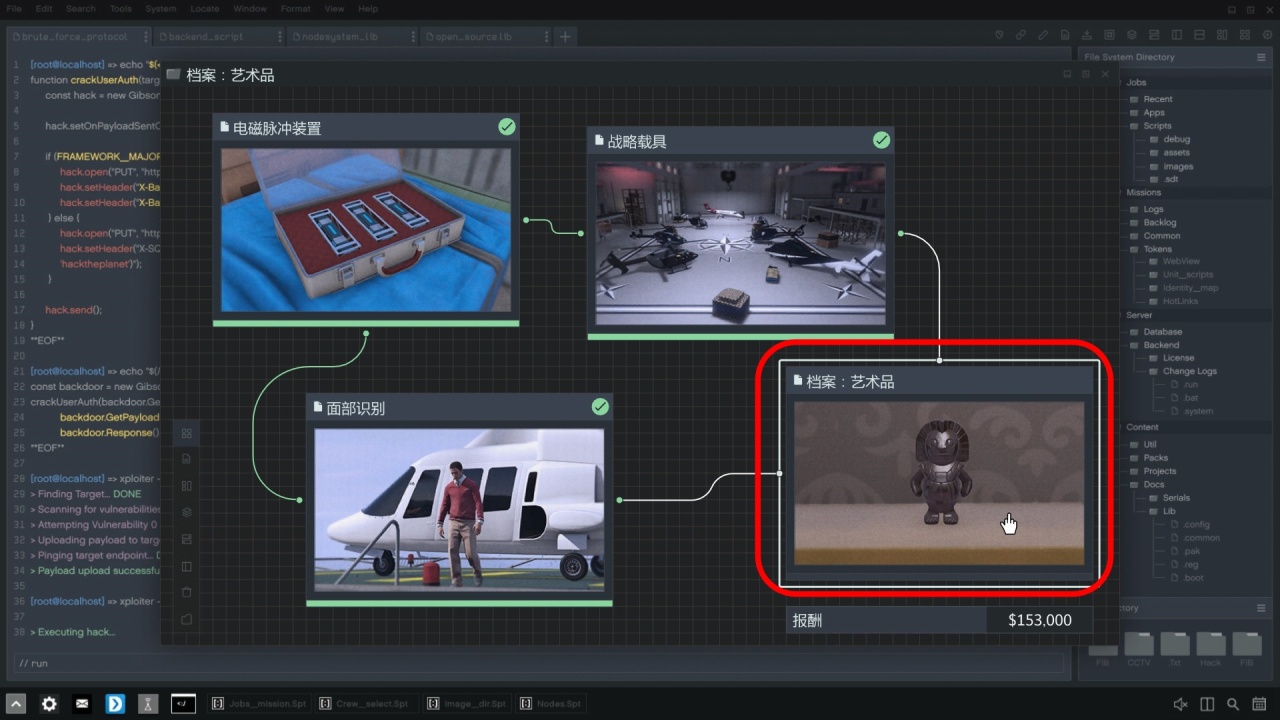Select the 电磁脉冲装置 briefcase thumbnail
This screenshot has width=1280, height=720.
(366, 230)
